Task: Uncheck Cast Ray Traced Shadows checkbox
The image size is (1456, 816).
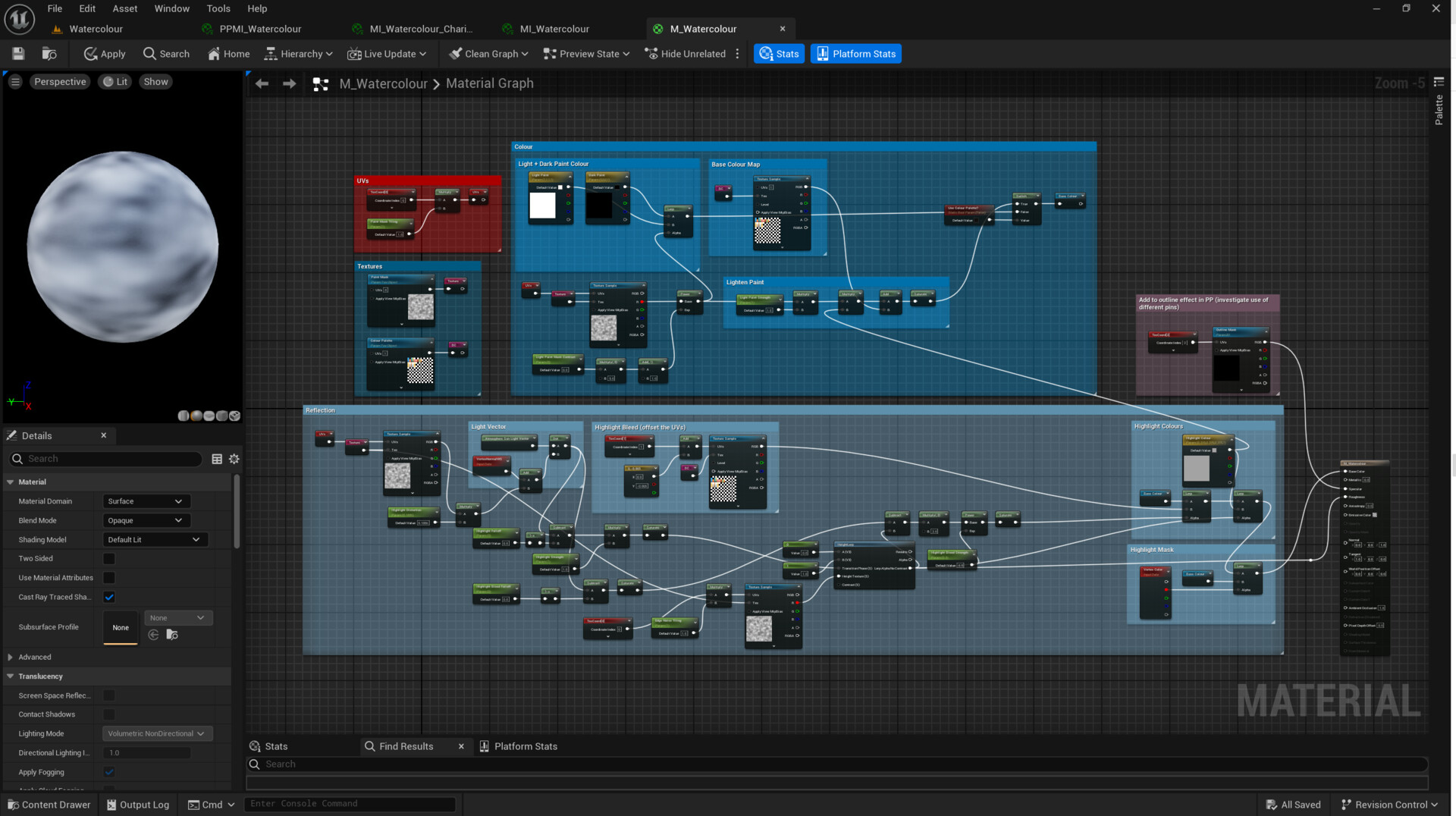Action: [109, 598]
